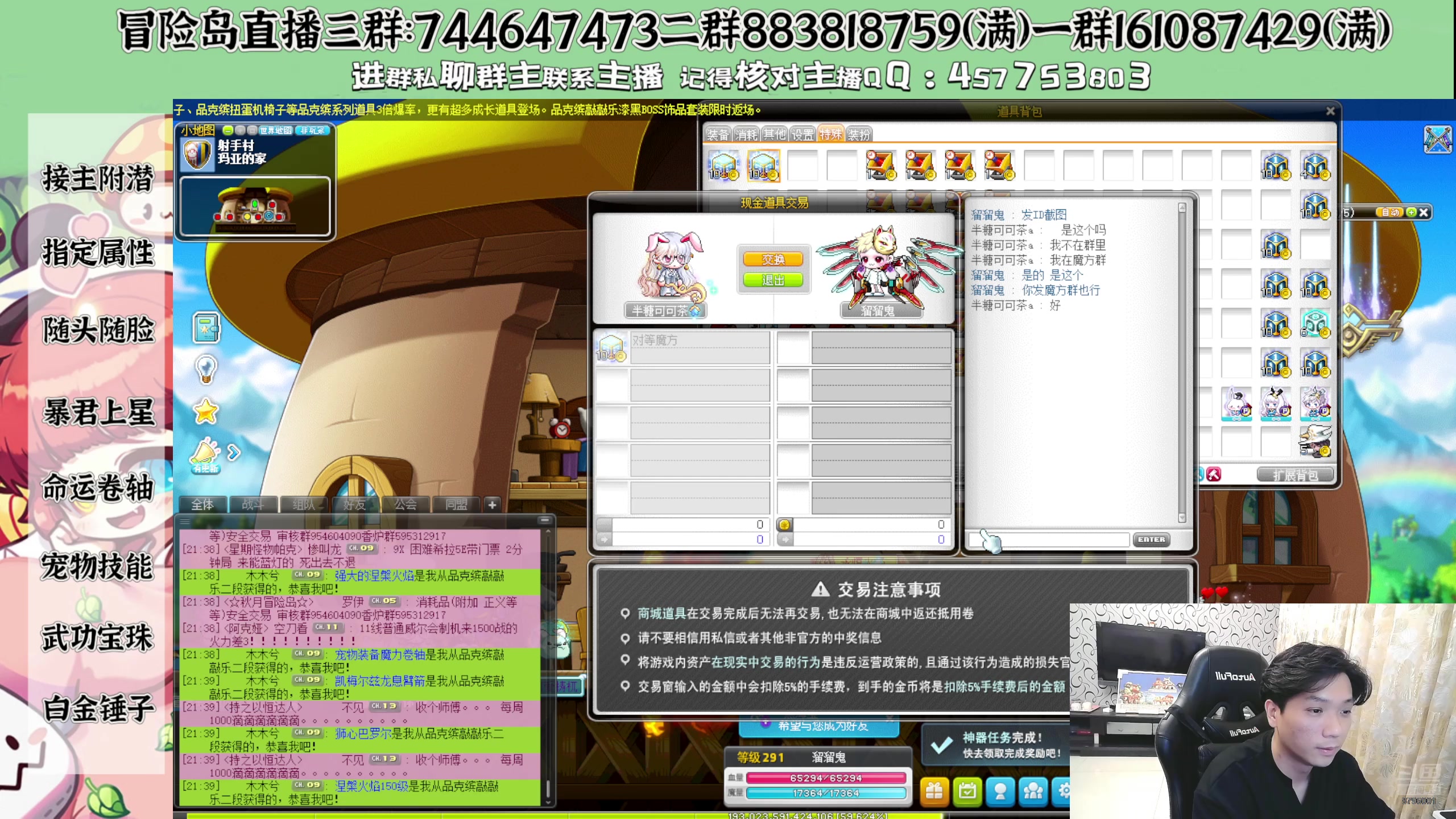Screen dimensions: 1456x819
Task: Select the teal cube item in inventory
Action: pyautogui.click(x=1315, y=324)
